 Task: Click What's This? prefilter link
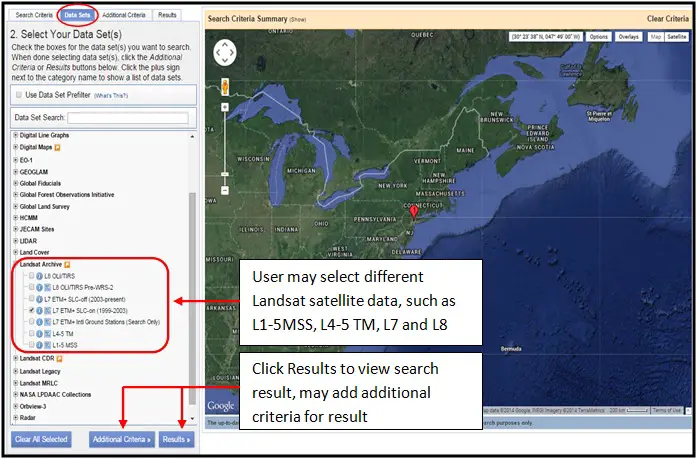111,96
